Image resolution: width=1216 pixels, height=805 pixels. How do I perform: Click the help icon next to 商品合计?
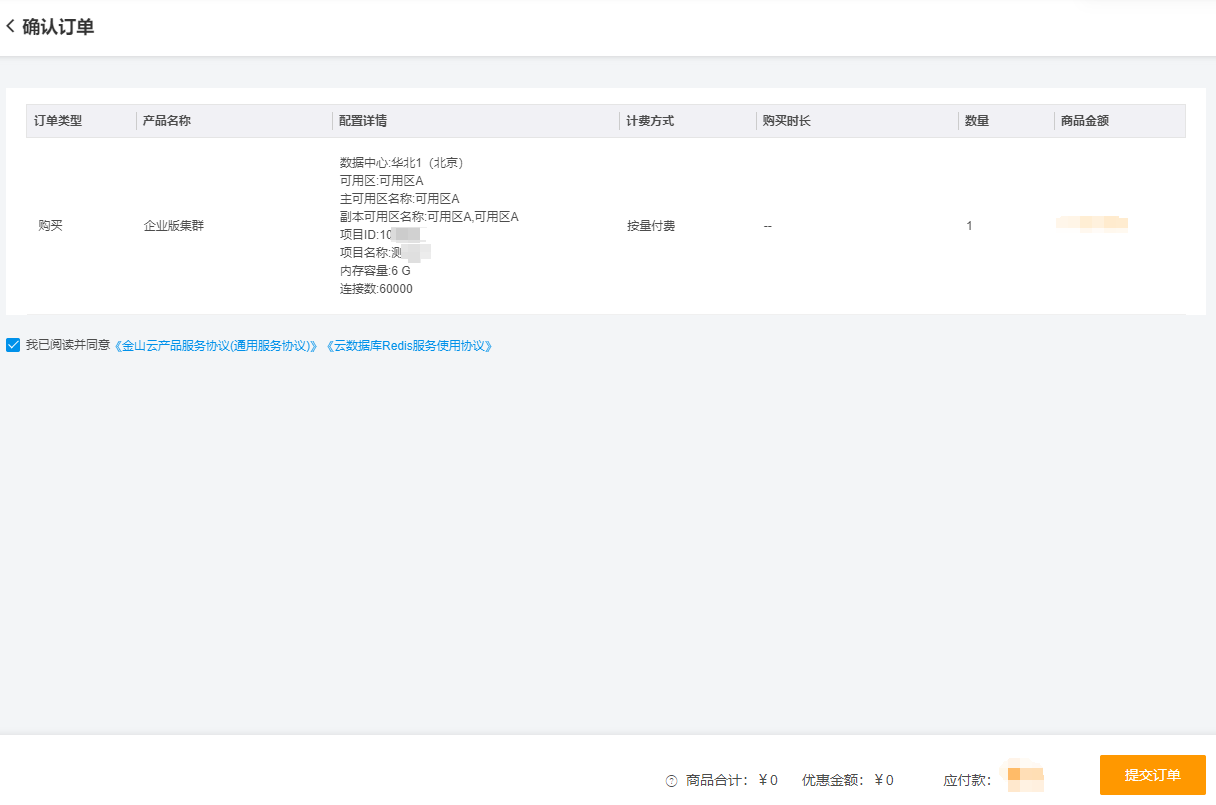(671, 780)
